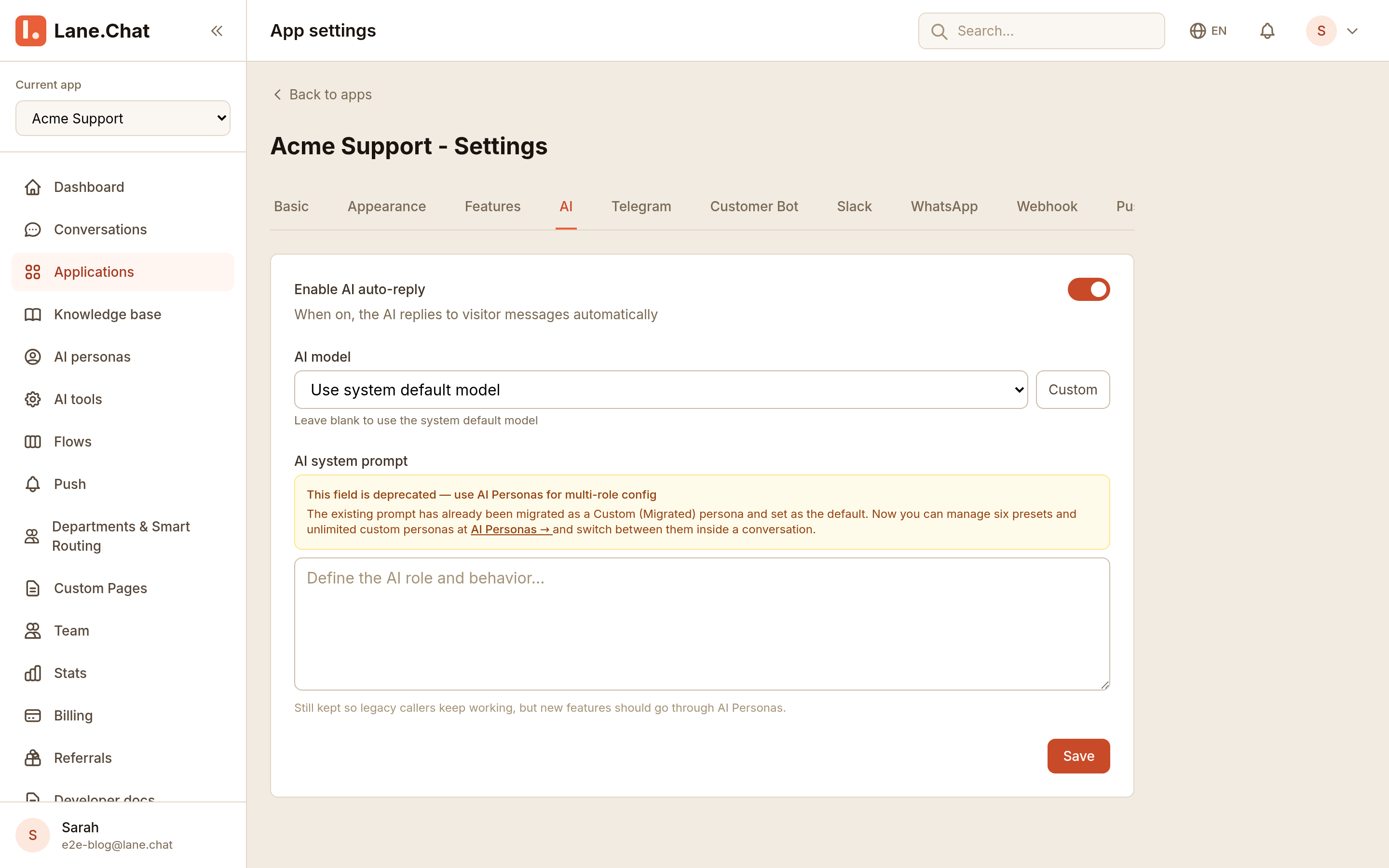Screen dimensions: 1389x868
Task: Open Flows from sidebar
Action: coord(123,442)
